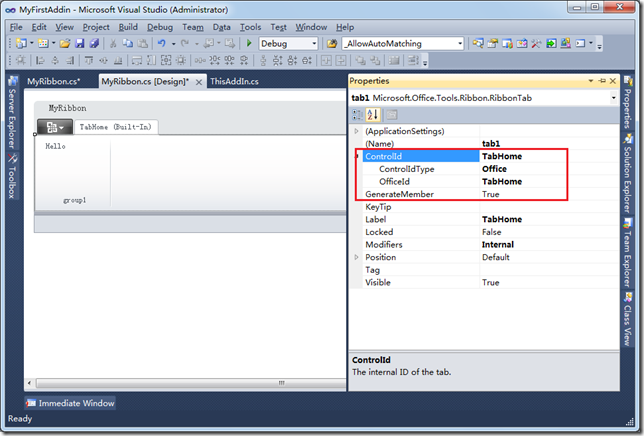Screen dimensions: 644x436
Task: Click the Label property value TabHome
Action: click(x=549, y=219)
